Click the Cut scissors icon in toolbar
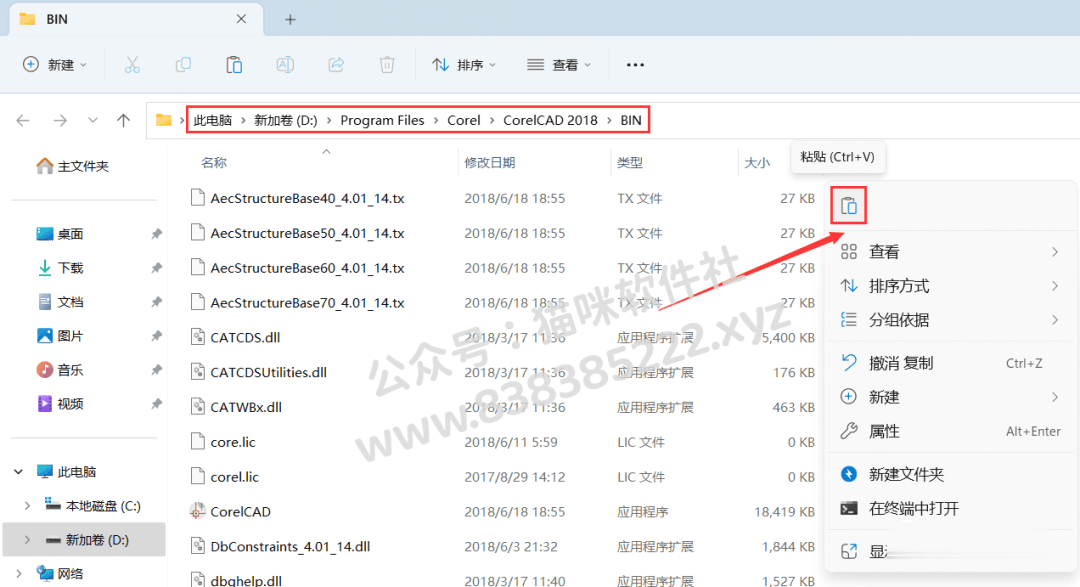 (x=132, y=65)
